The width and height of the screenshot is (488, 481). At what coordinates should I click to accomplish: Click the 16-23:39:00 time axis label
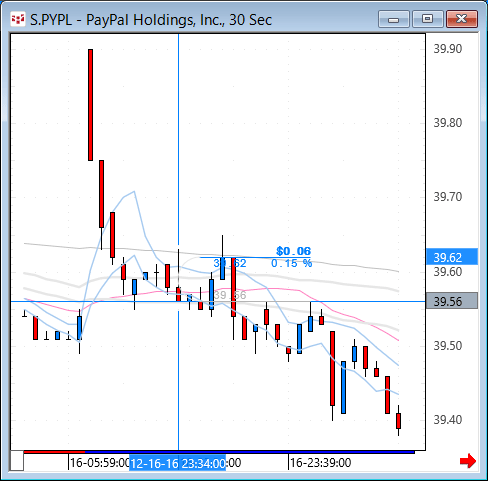[320, 463]
